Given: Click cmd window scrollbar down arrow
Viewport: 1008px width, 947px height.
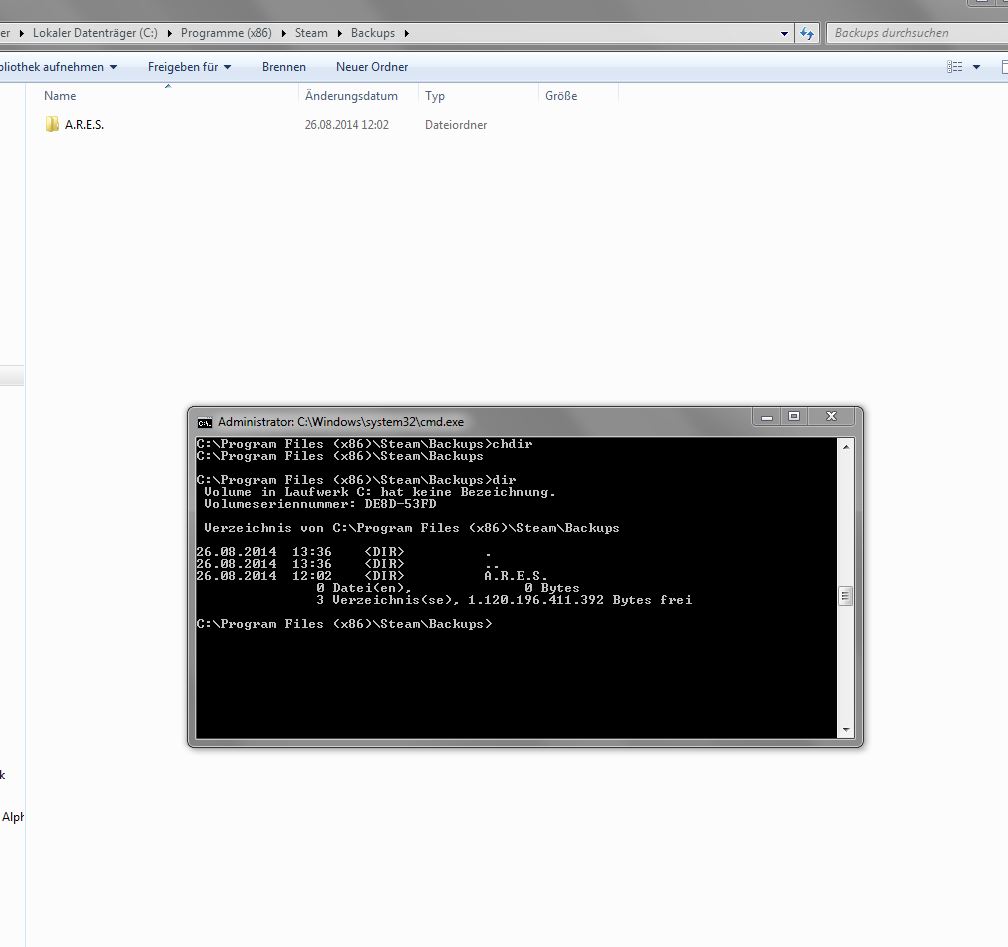Looking at the screenshot, I should [x=846, y=730].
